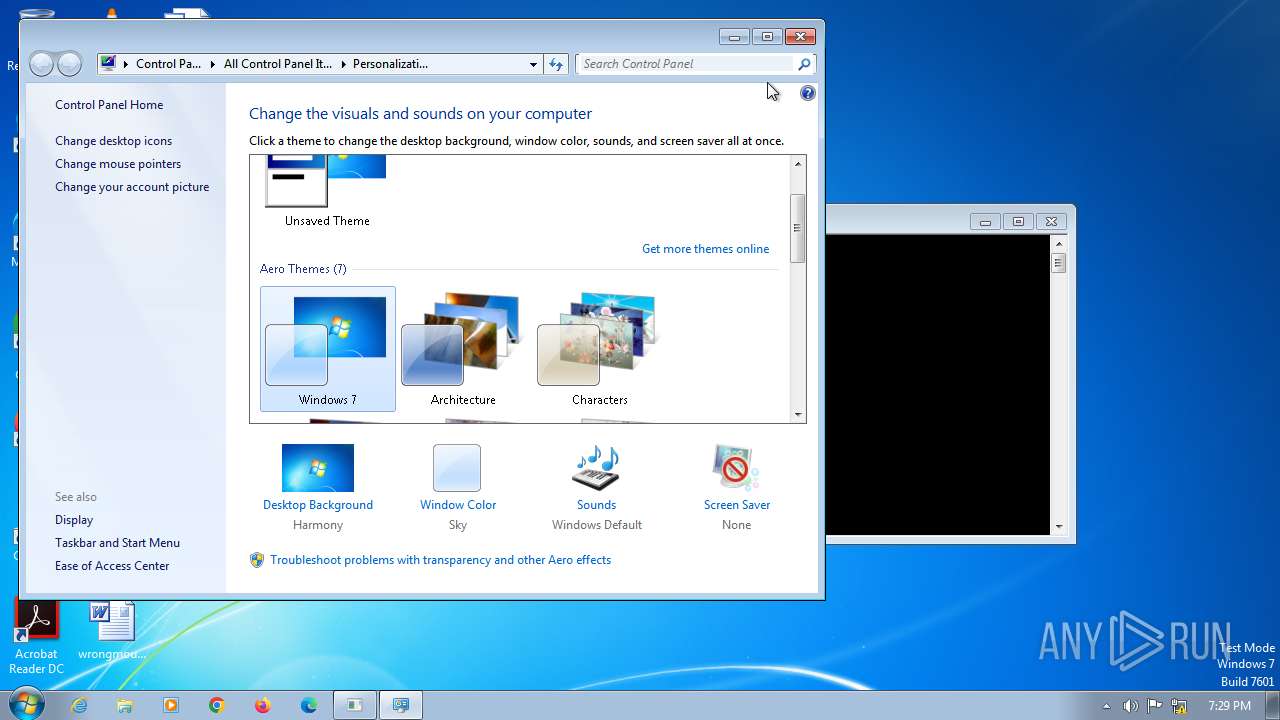Click Change desktop icons
Viewport: 1280px width, 720px height.
pos(113,141)
